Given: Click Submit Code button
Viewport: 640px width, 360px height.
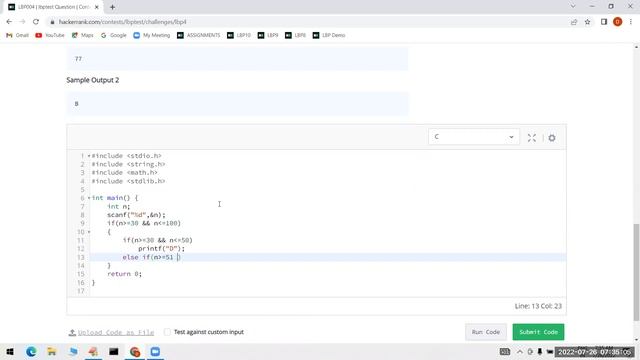Looking at the screenshot, I should [x=538, y=332].
